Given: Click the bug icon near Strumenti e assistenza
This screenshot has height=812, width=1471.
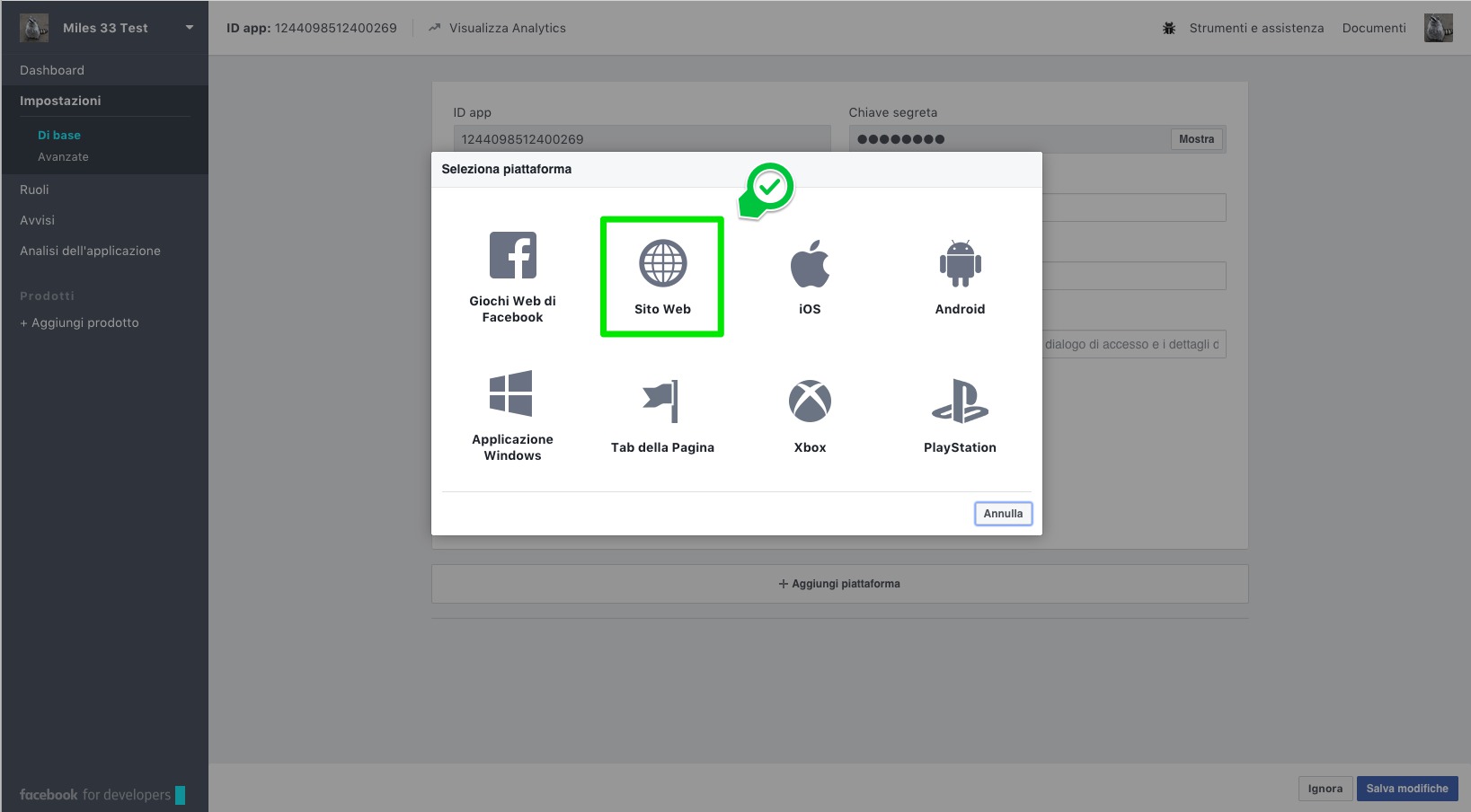Looking at the screenshot, I should click(x=1169, y=28).
